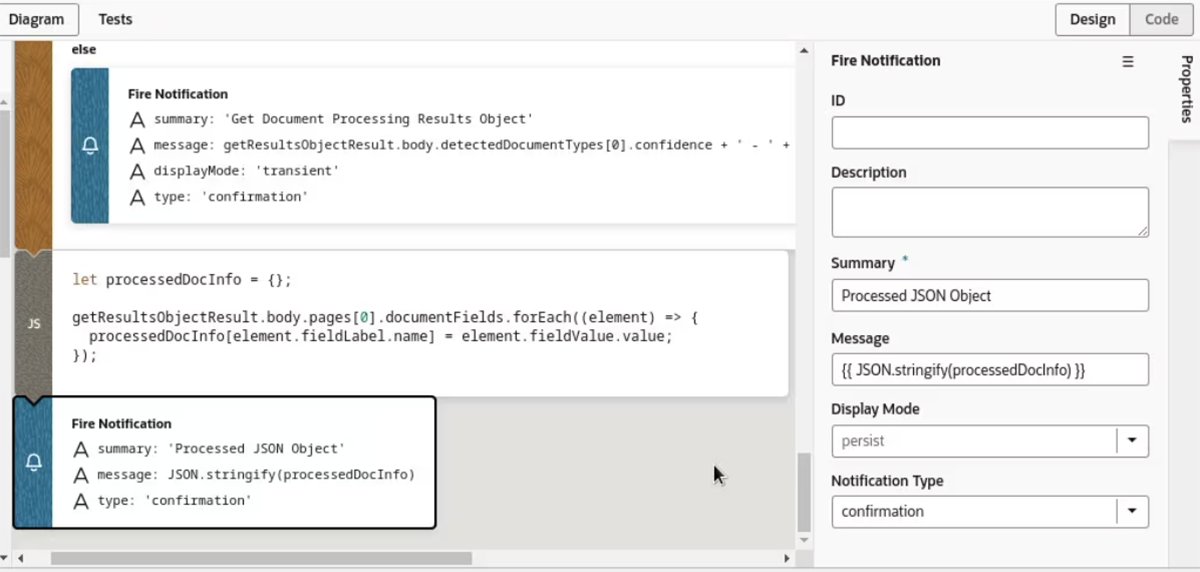Viewport: 1200px width, 572px height.
Task: Click the diagram vertical scrollbar up arrow
Action: click(x=804, y=51)
